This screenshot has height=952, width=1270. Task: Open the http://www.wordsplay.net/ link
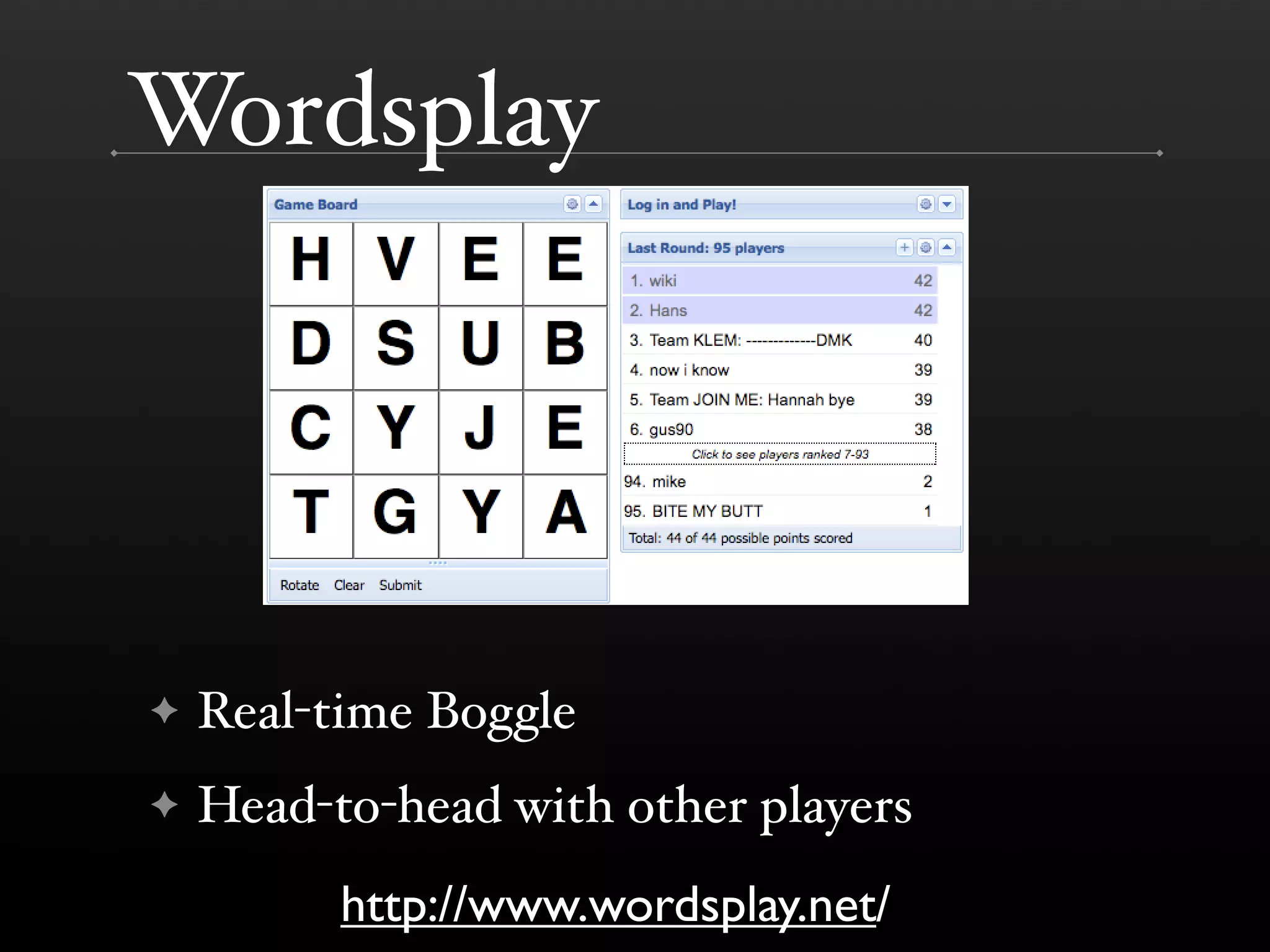[615, 906]
